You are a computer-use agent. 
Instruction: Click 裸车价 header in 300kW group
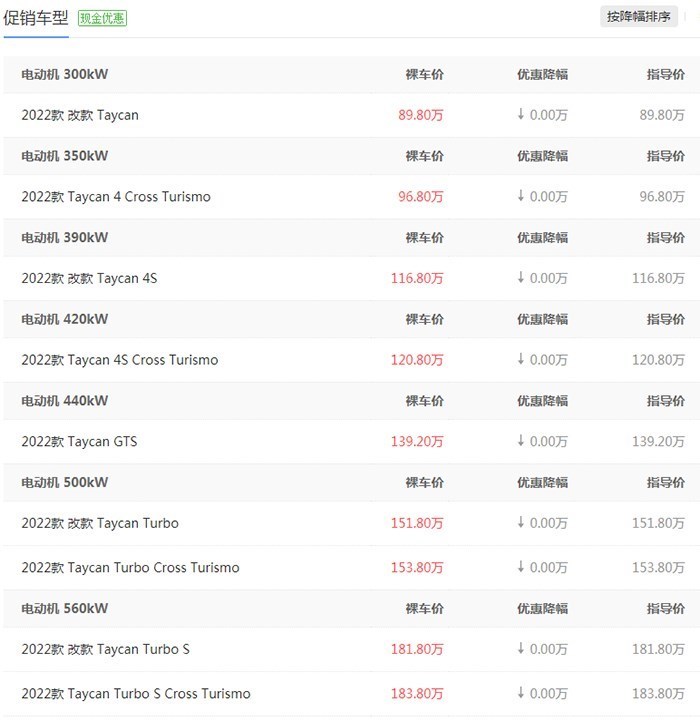coord(425,74)
